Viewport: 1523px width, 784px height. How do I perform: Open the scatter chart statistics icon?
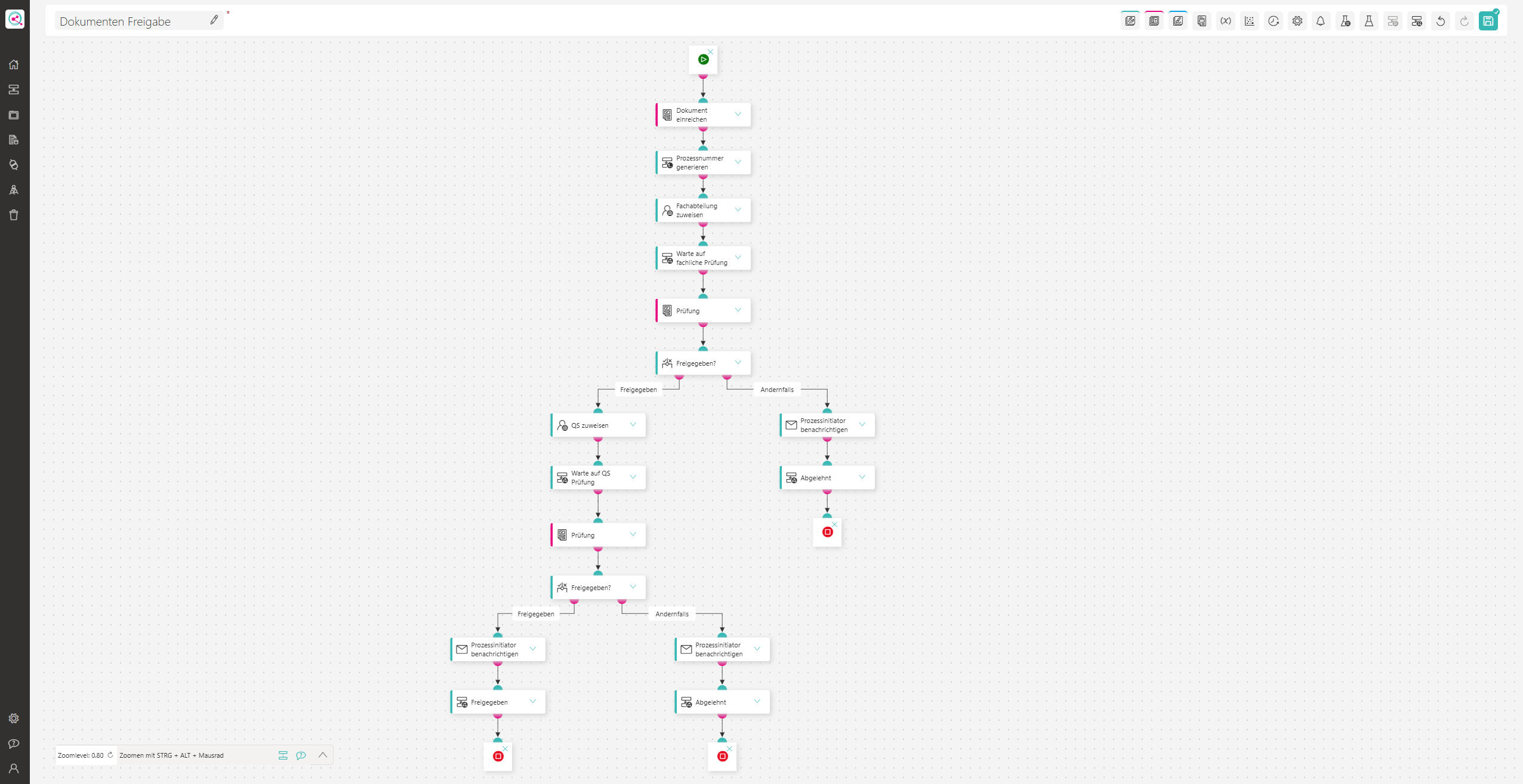coord(1249,21)
